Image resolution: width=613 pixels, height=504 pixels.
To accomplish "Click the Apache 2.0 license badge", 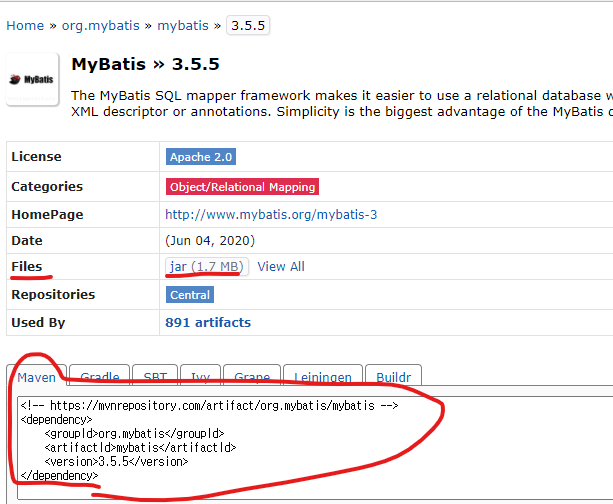I will pyautogui.click(x=201, y=157).
